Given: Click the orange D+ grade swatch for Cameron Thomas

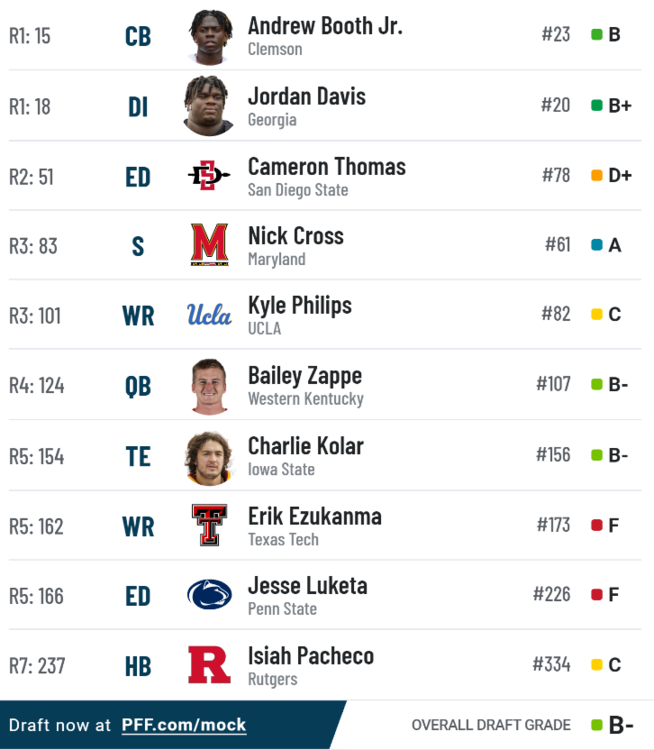Looking at the screenshot, I should point(597,175).
